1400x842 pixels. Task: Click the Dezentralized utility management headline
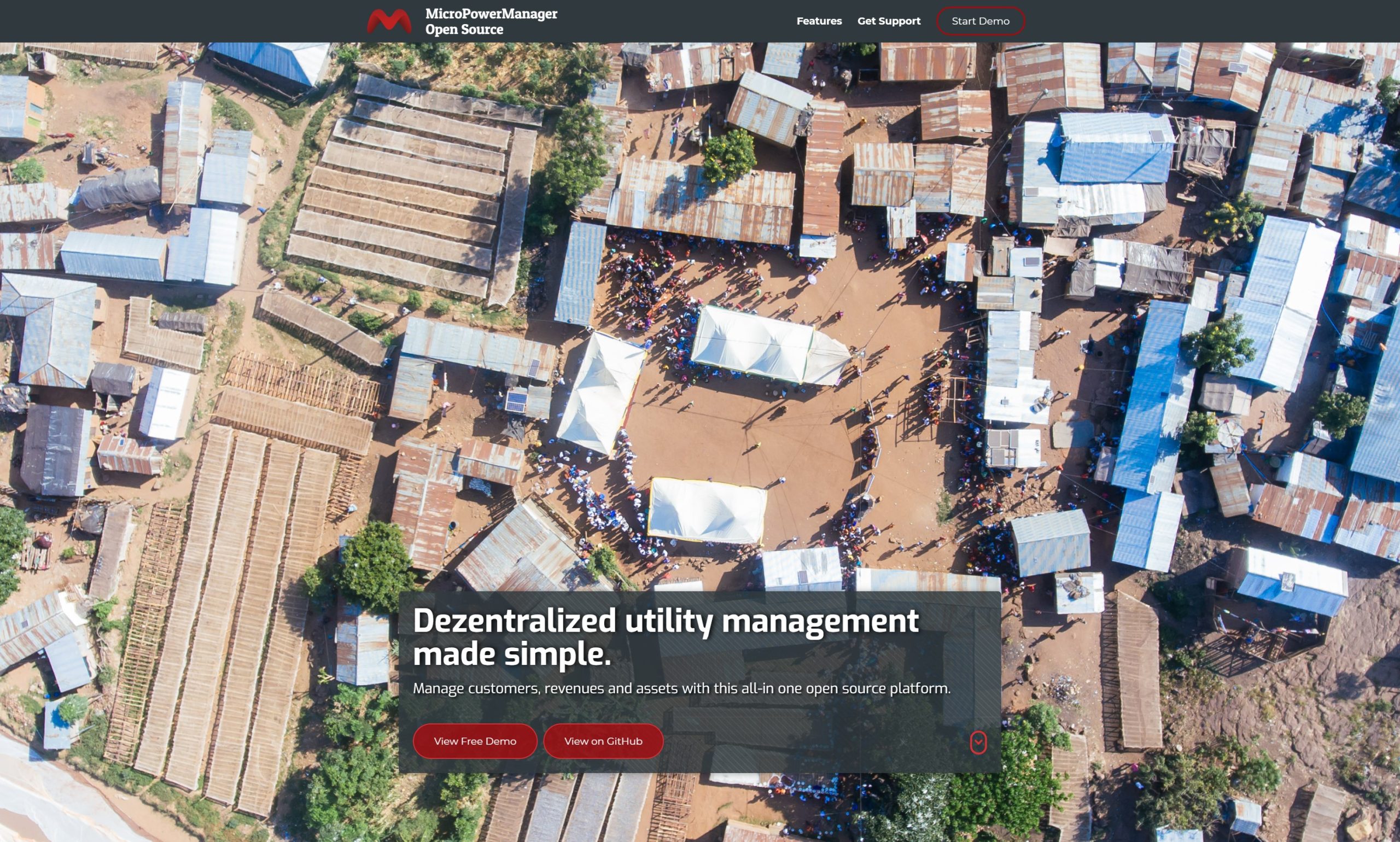pos(665,621)
